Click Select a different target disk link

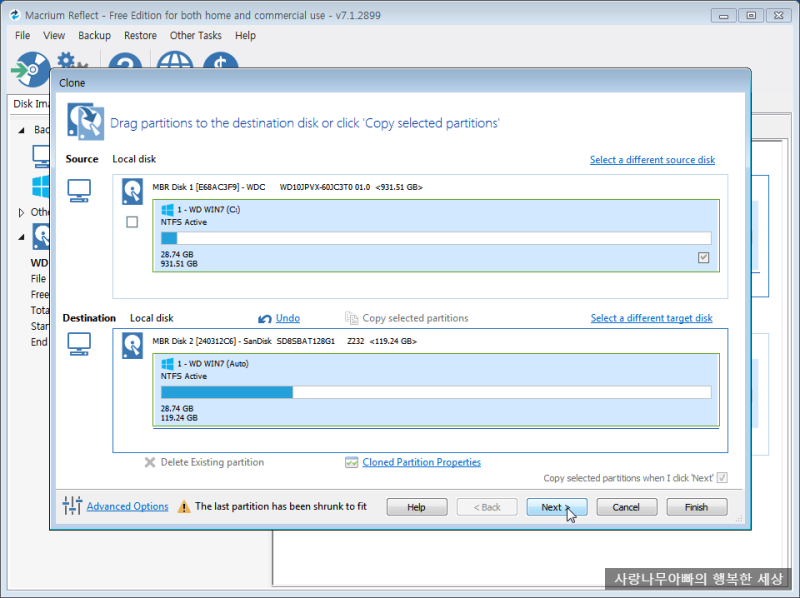(651, 317)
